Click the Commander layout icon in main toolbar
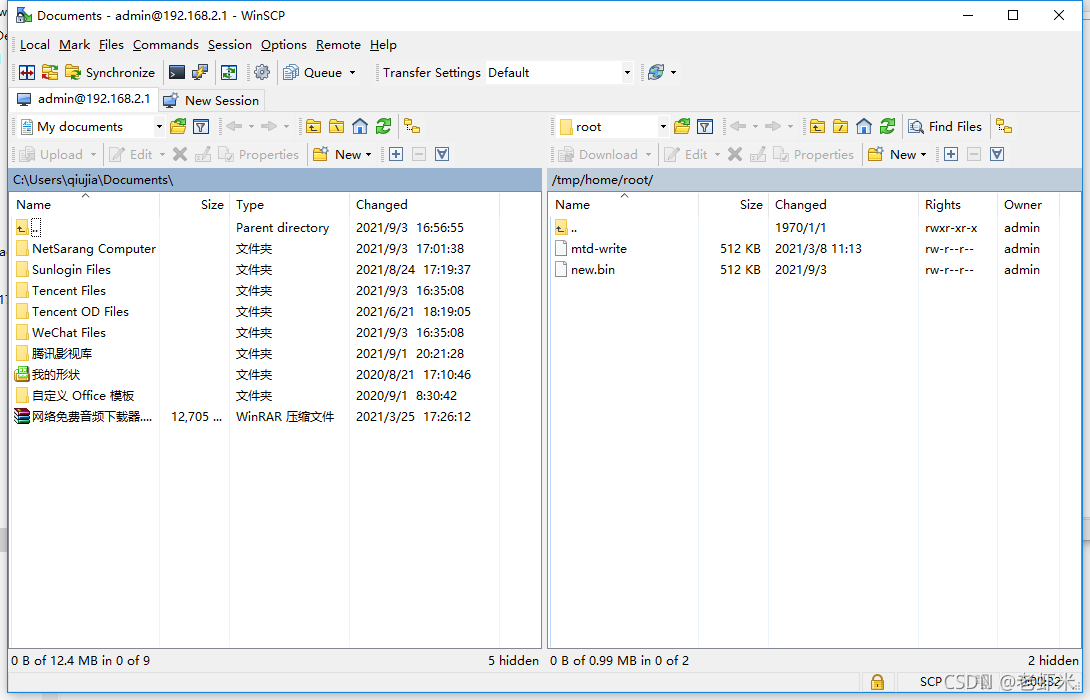Screen dimensions: 1090x700 click(x=26, y=72)
